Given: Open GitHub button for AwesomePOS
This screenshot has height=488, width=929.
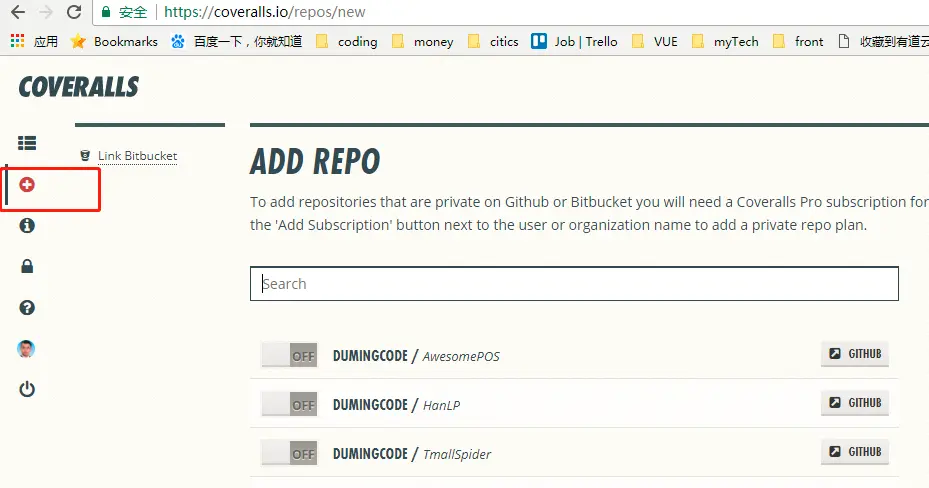Looking at the screenshot, I should [x=854, y=354].
